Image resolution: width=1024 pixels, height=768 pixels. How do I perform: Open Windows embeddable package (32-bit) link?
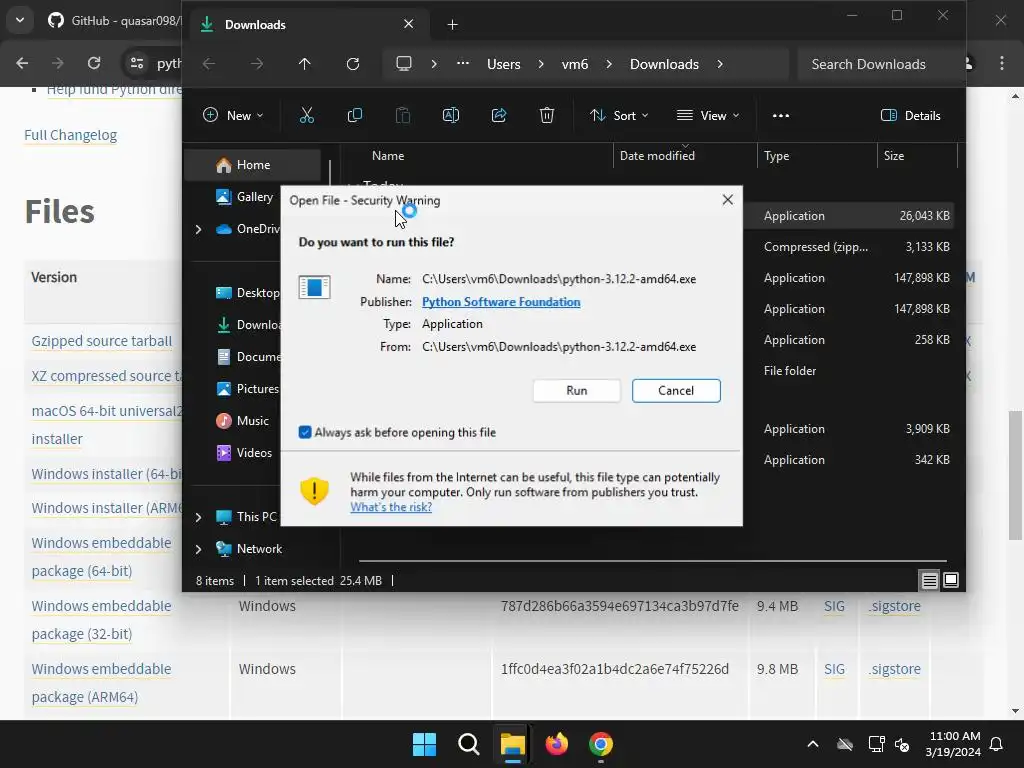(101, 620)
